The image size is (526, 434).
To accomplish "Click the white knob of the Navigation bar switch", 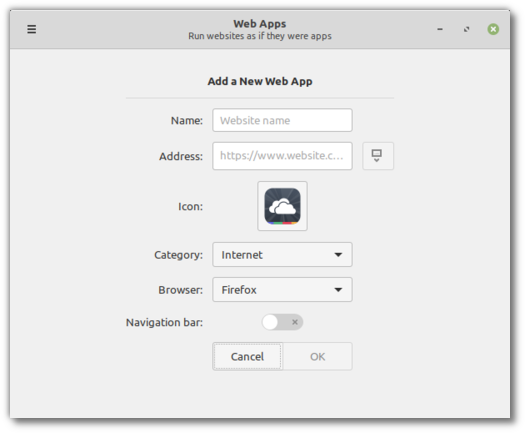I will point(270,322).
